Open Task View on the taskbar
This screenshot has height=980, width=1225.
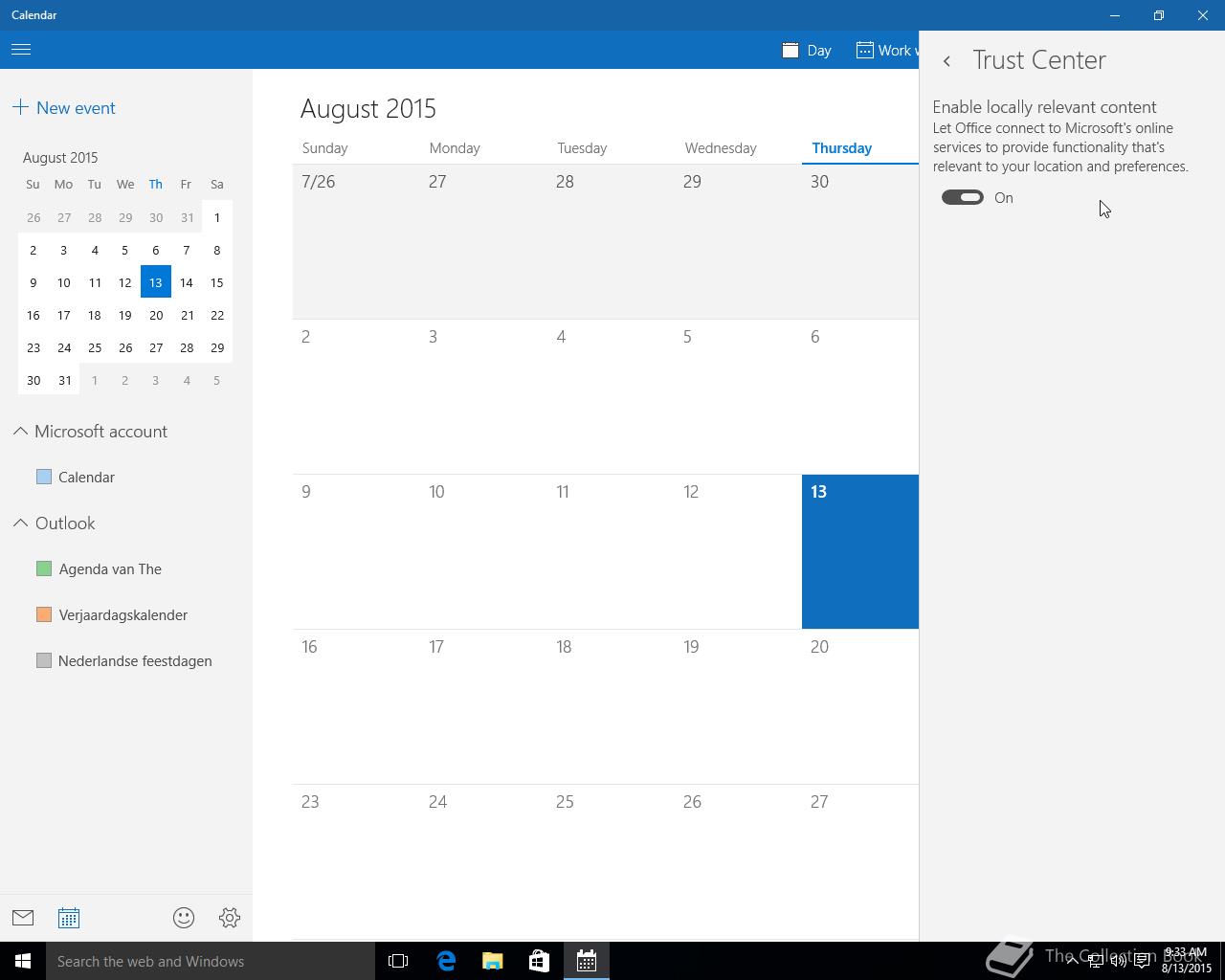point(398,961)
